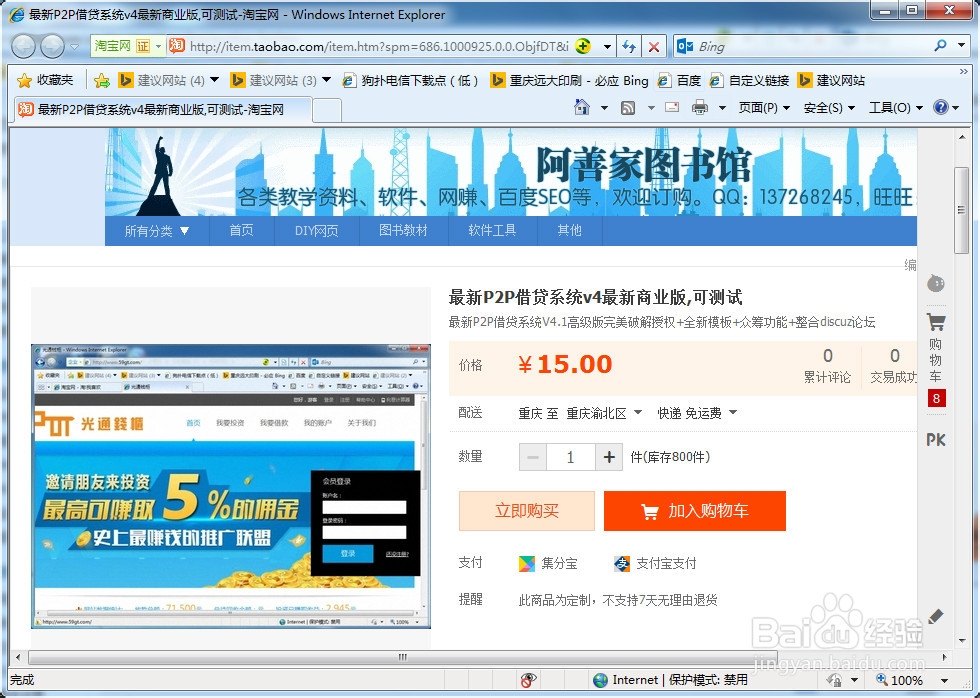Stop loading with the red X button
The height and width of the screenshot is (698, 980).
pyautogui.click(x=654, y=47)
